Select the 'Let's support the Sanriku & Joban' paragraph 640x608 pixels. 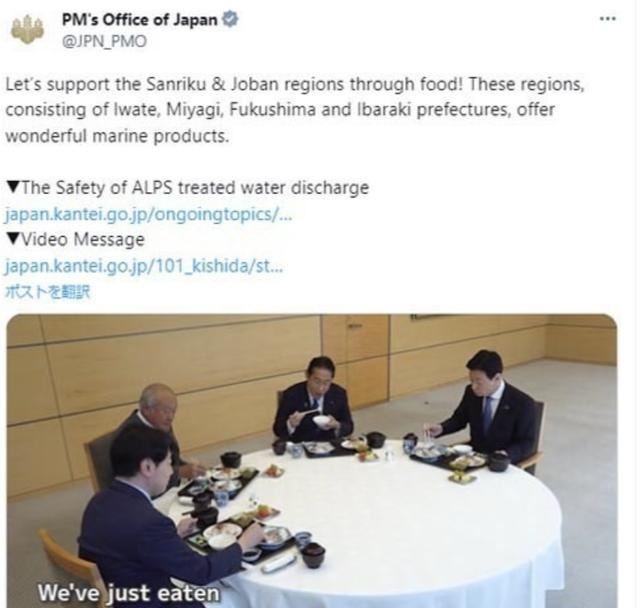(x=295, y=110)
